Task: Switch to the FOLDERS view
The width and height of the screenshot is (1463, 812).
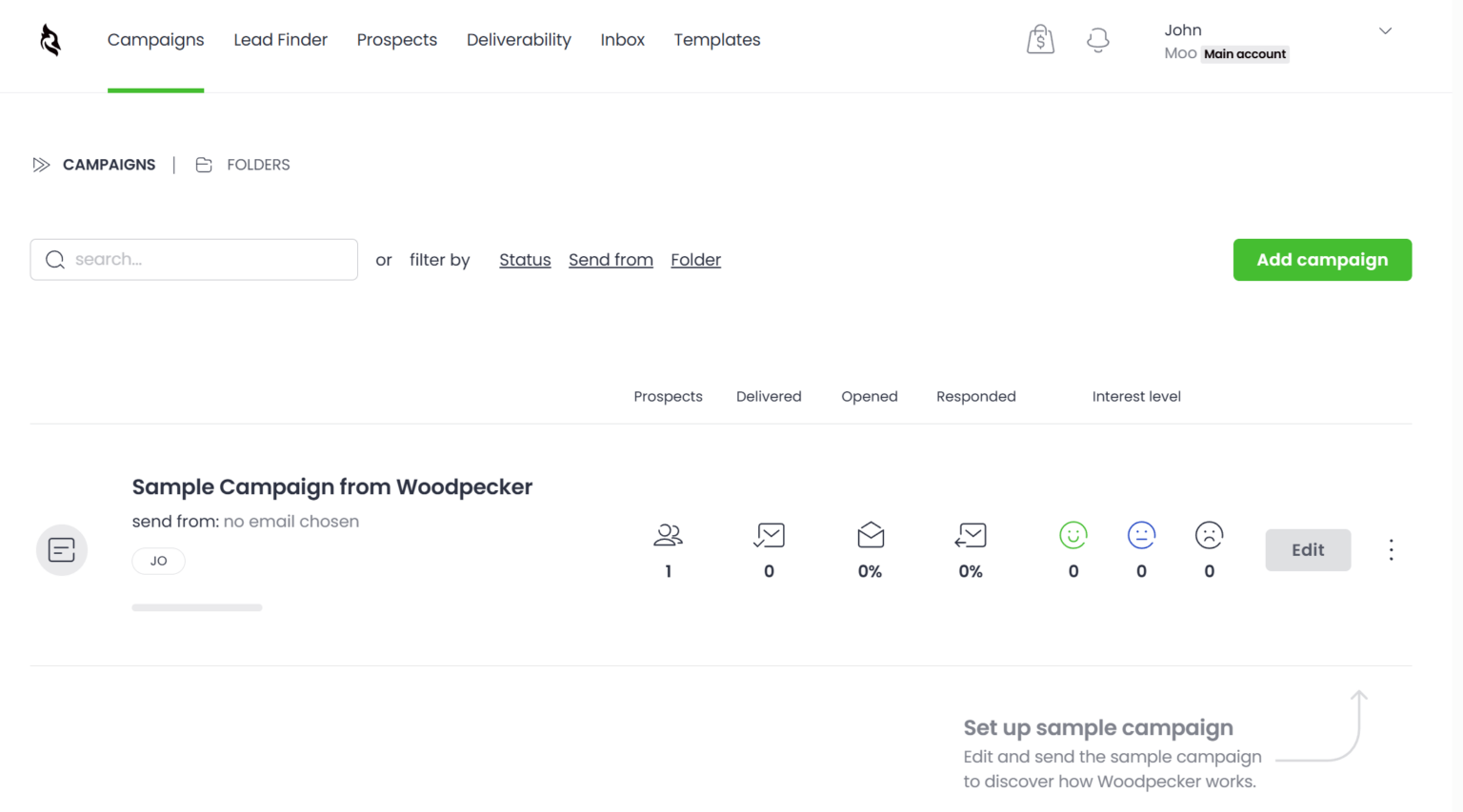Action: [258, 165]
